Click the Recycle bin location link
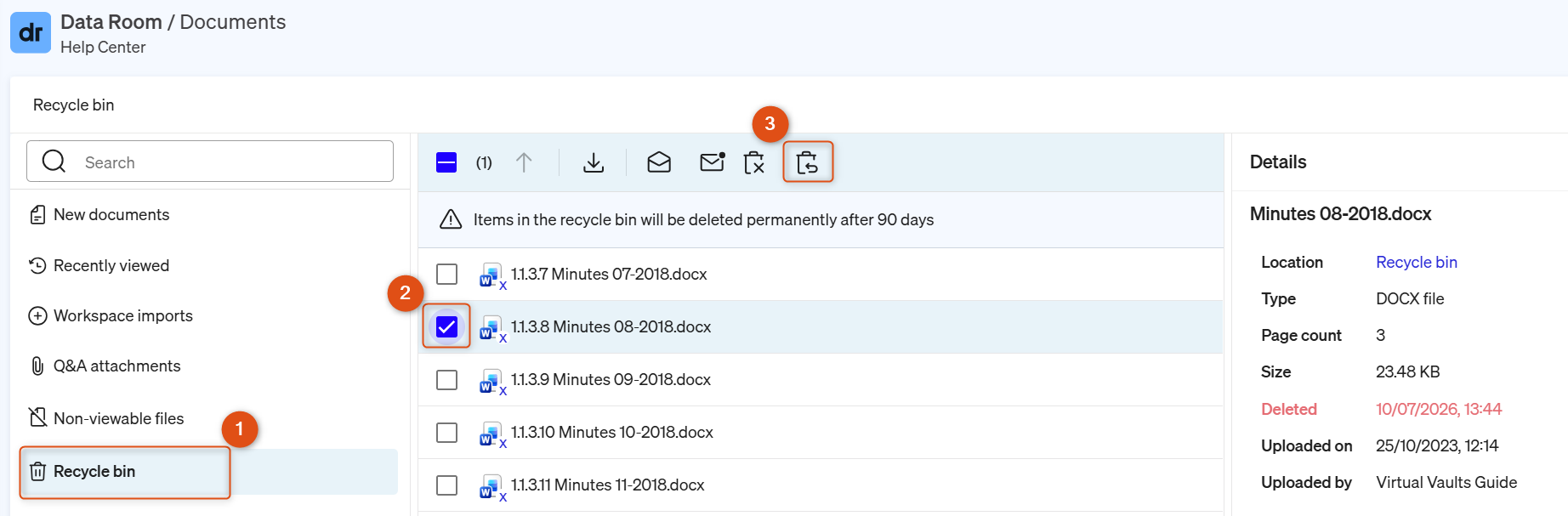Viewport: 1568px width, 516px height. coord(1417,262)
